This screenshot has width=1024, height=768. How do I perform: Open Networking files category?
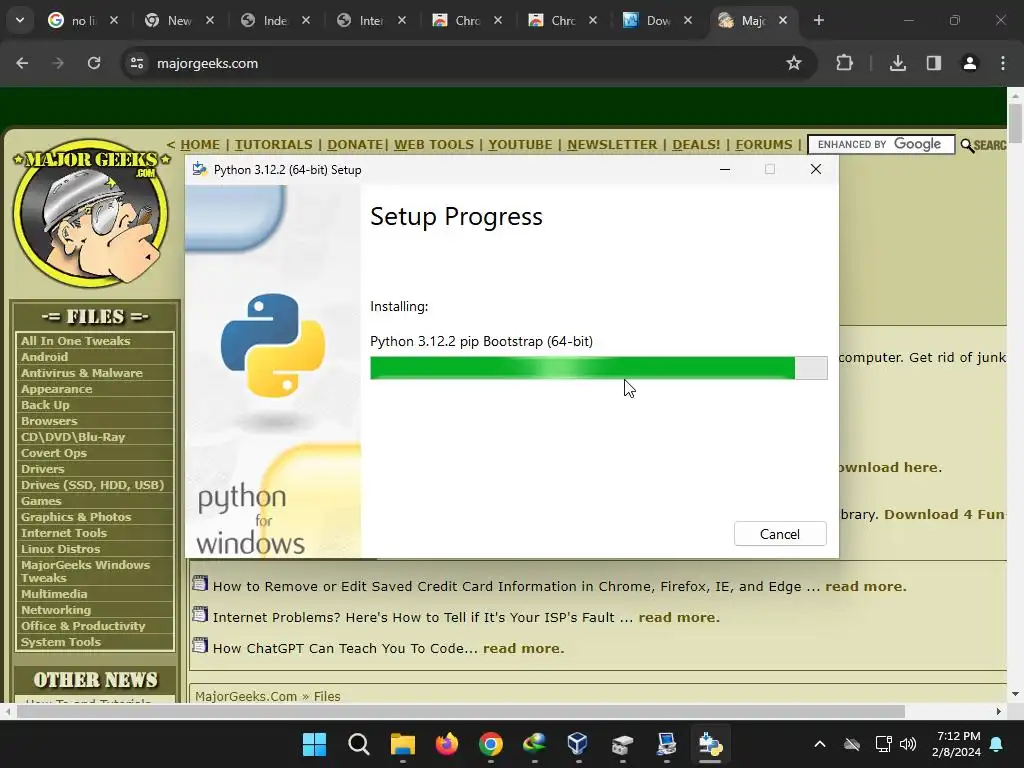click(x=56, y=610)
